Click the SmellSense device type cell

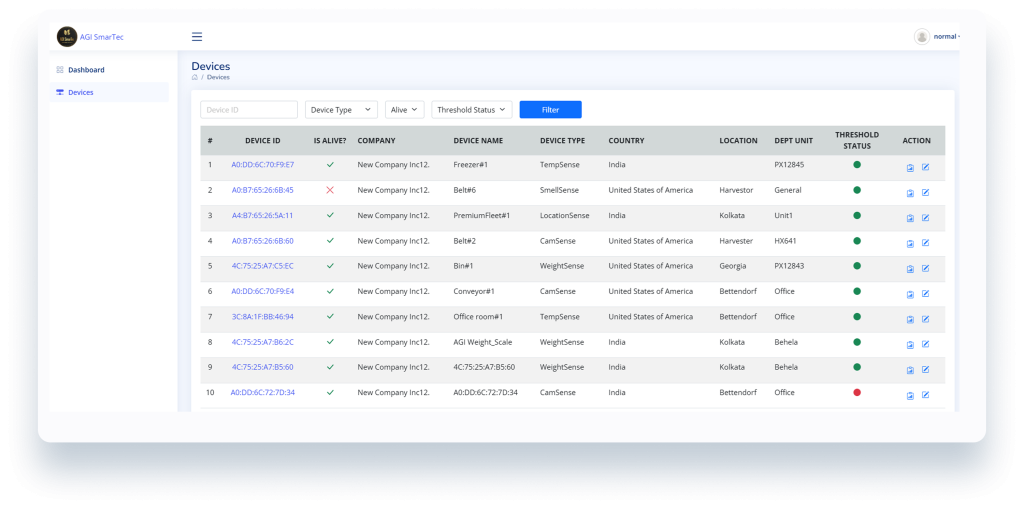(559, 190)
